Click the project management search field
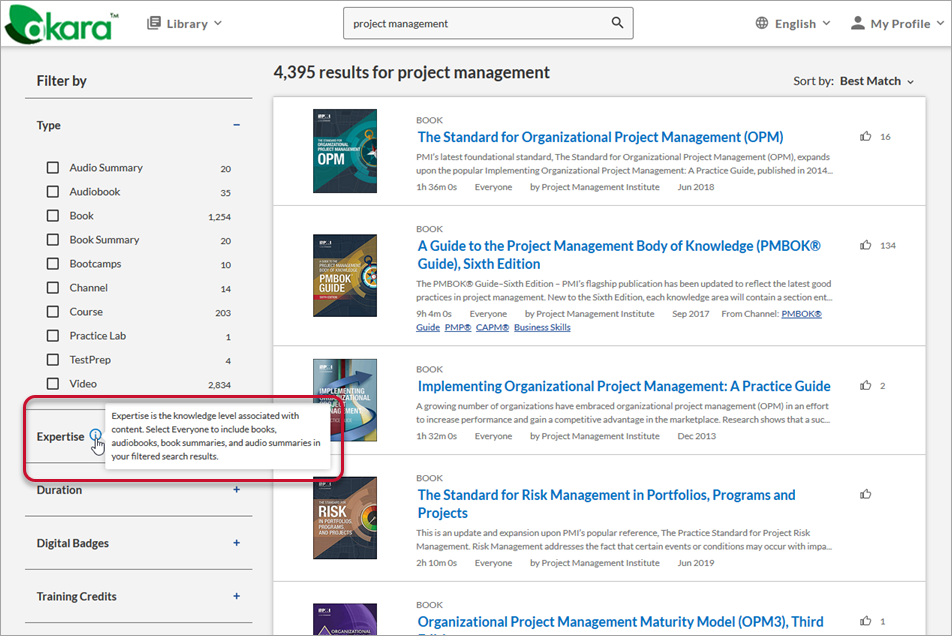Screen dimensions: 952x636 click(475, 23)
